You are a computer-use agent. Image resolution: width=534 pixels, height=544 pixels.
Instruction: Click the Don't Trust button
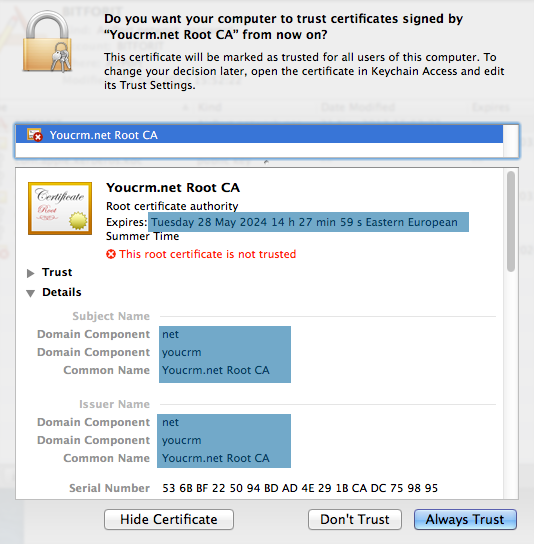pyautogui.click(x=355, y=519)
